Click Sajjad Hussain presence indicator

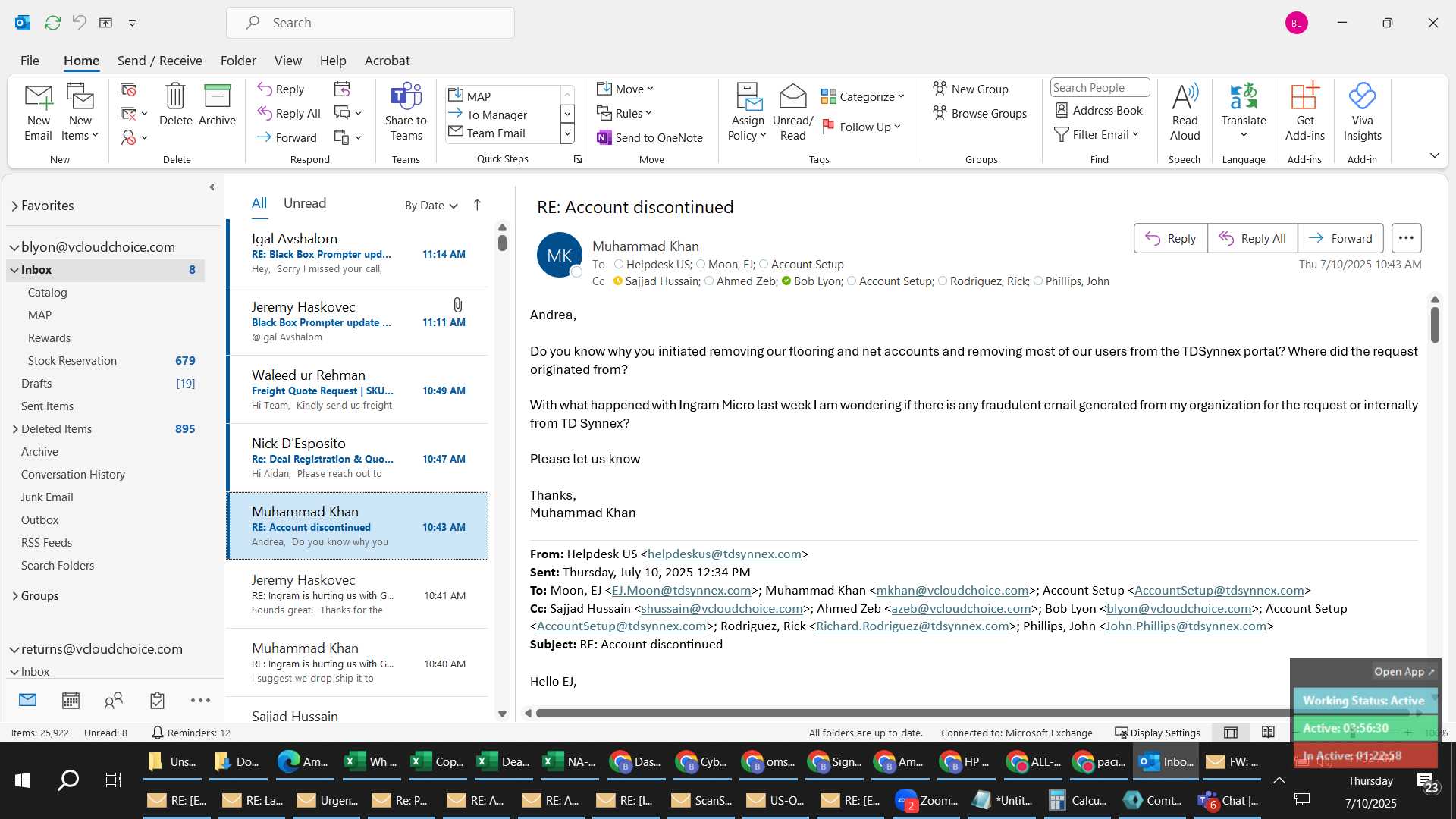coord(618,281)
